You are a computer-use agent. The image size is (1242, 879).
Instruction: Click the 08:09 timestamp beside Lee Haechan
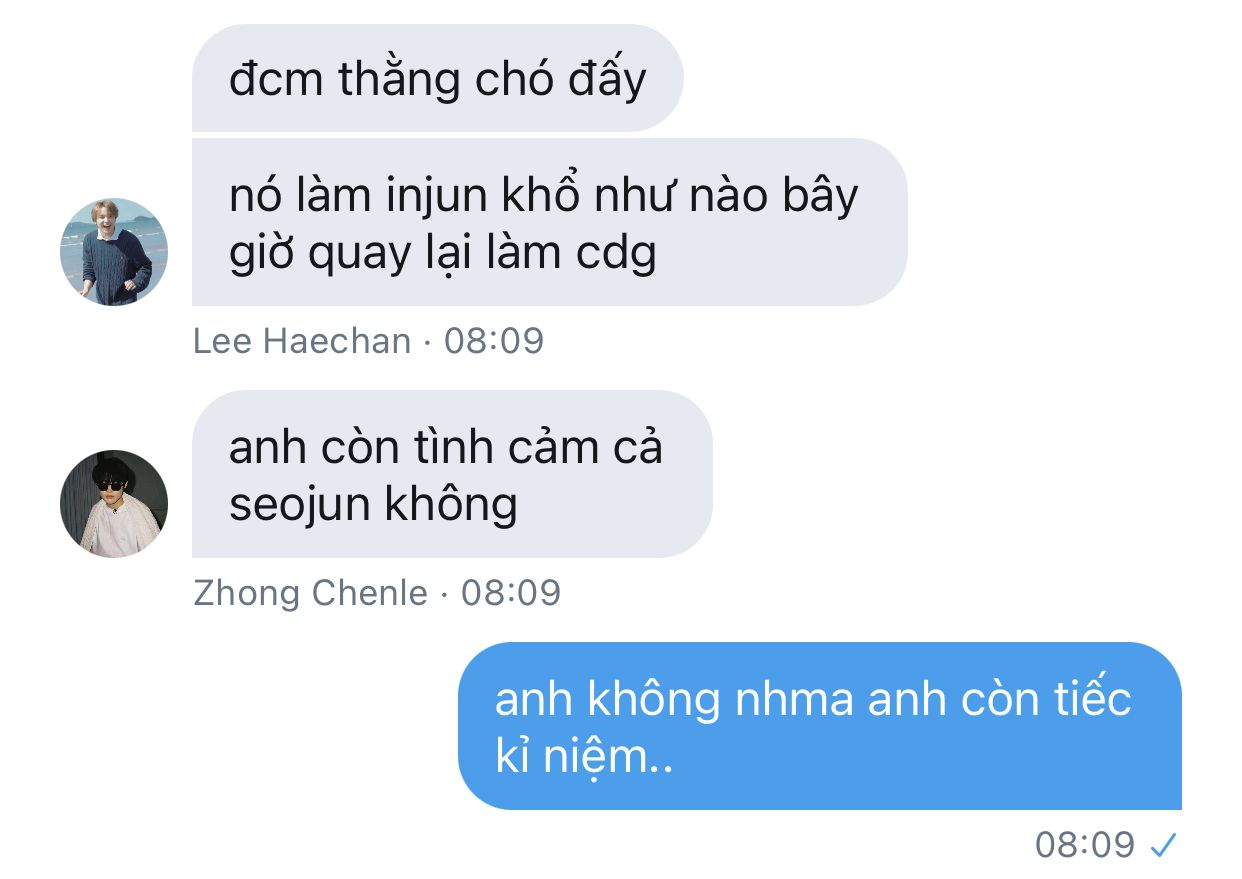point(494,341)
